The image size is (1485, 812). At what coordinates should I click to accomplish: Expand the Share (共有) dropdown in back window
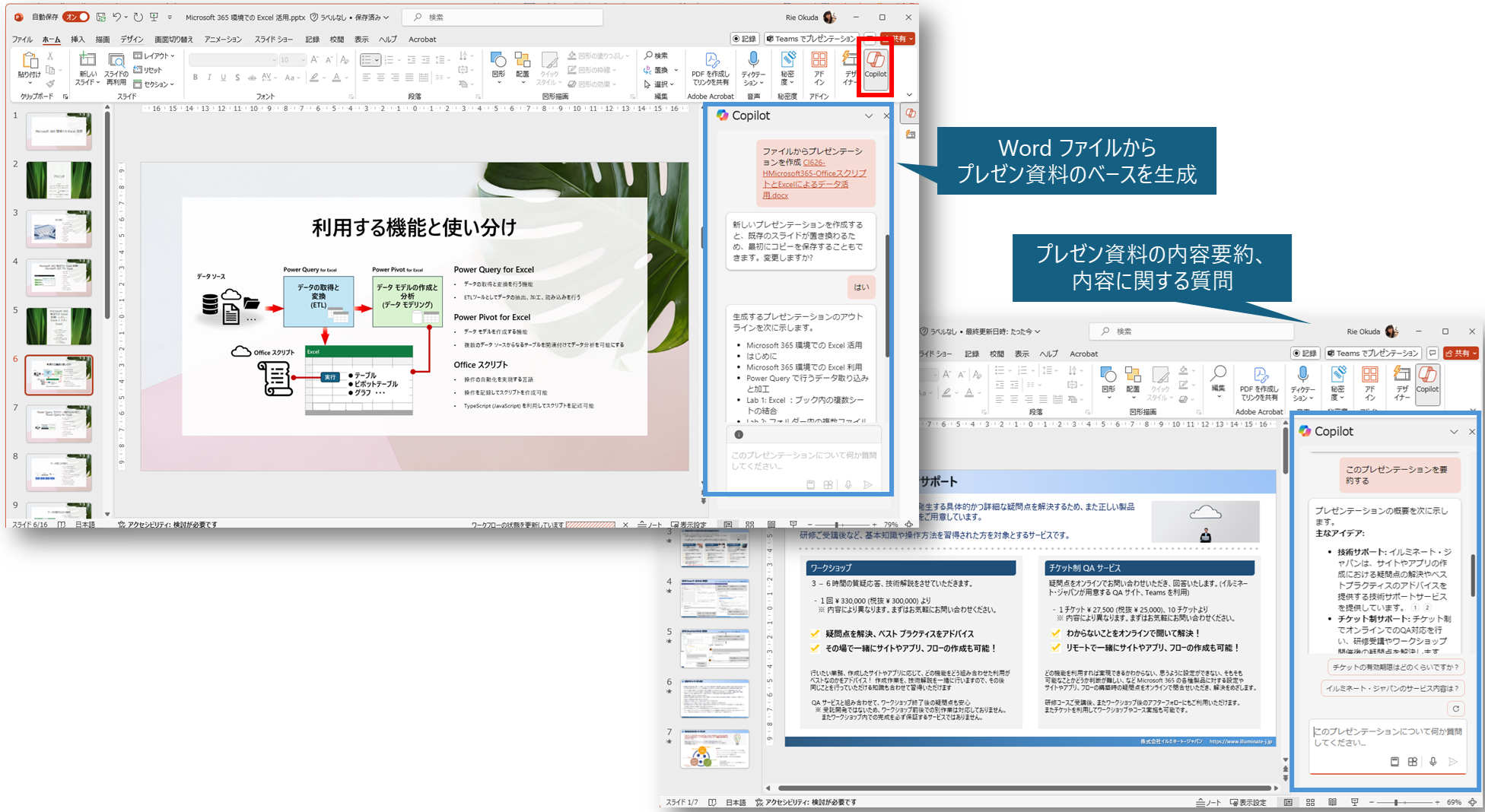pos(1474,353)
